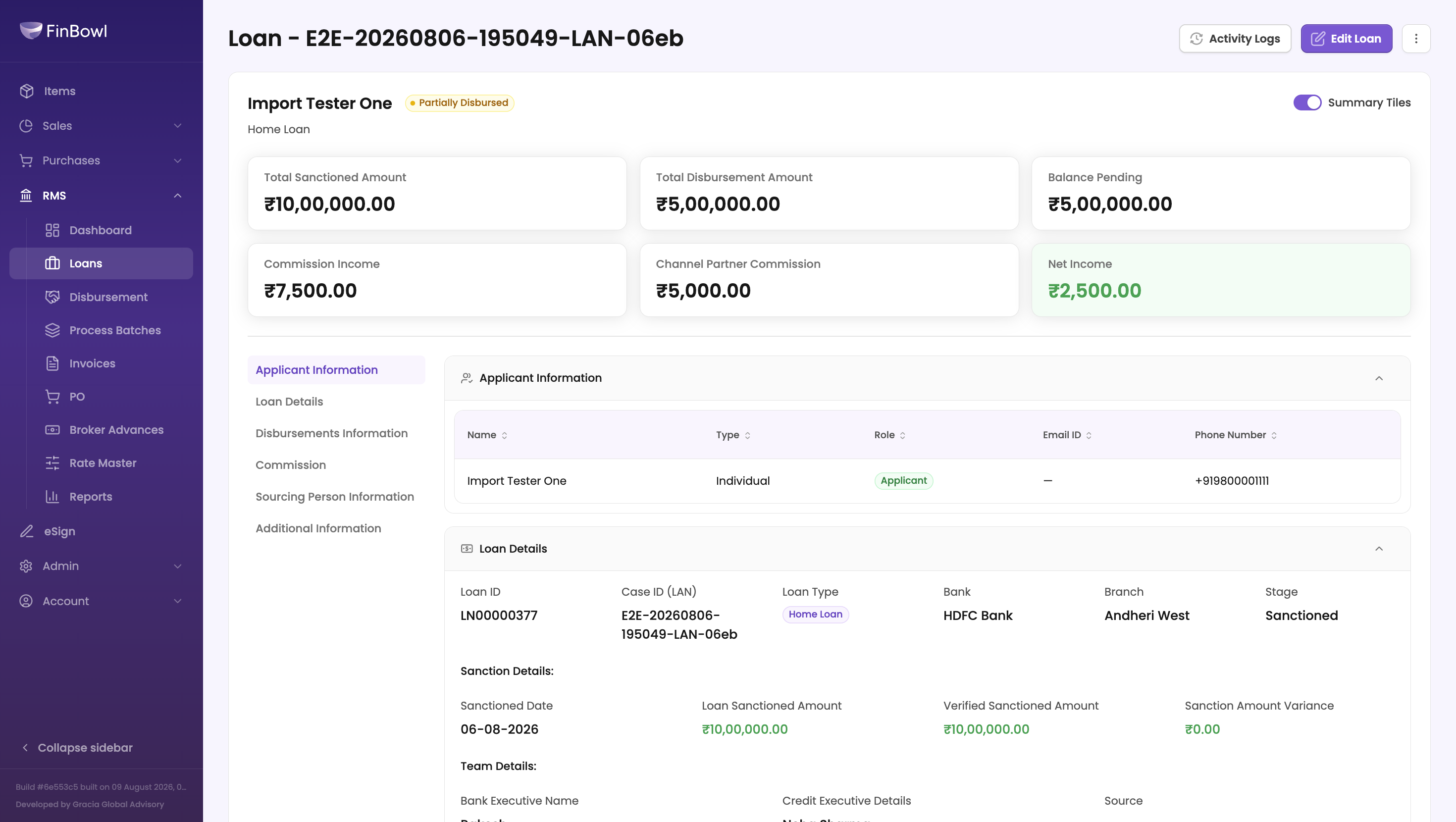The image size is (1456, 822).
Task: Toggle the Summary Tiles switch off
Action: click(1307, 103)
